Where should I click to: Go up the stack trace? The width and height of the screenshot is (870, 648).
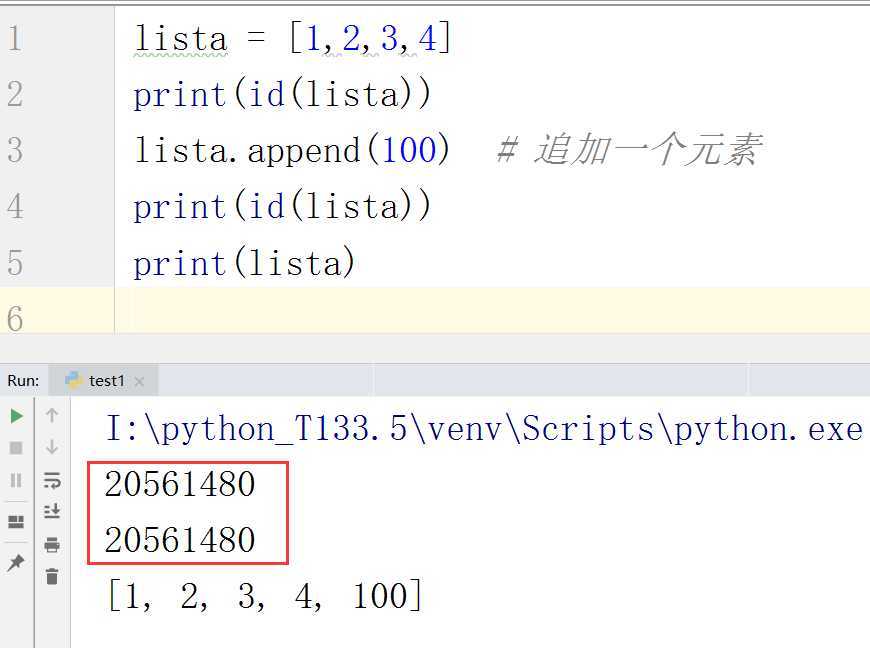(52, 415)
